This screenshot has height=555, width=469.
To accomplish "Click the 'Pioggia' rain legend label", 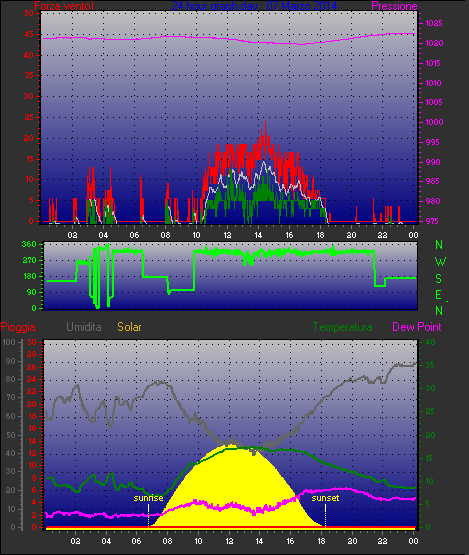I will coord(18,327).
